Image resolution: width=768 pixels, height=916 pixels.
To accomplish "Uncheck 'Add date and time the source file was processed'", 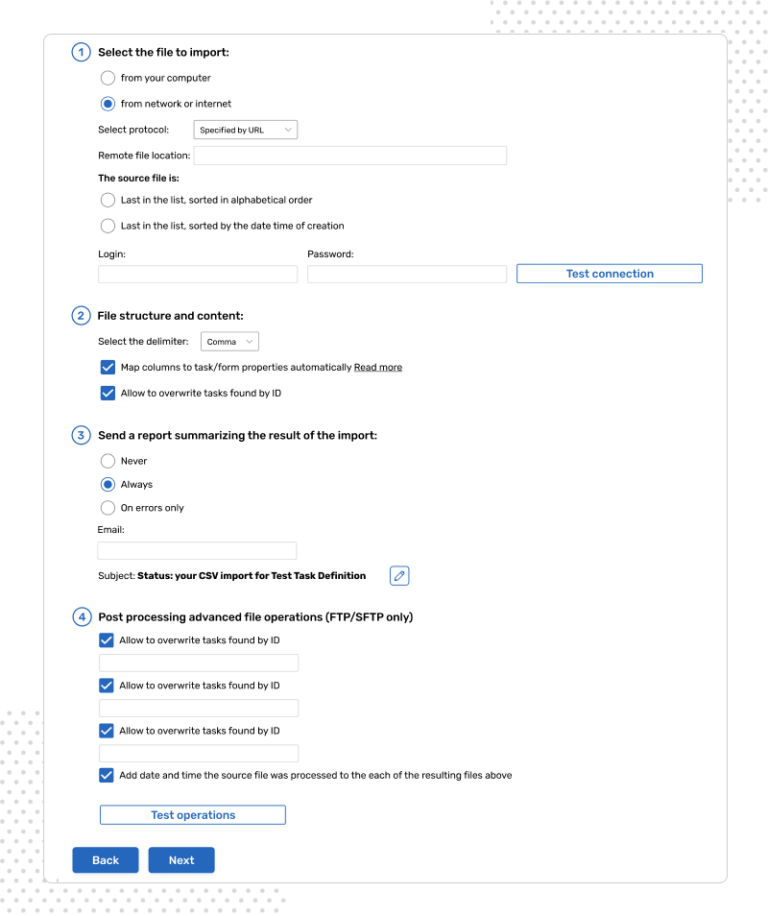I will pos(107,774).
